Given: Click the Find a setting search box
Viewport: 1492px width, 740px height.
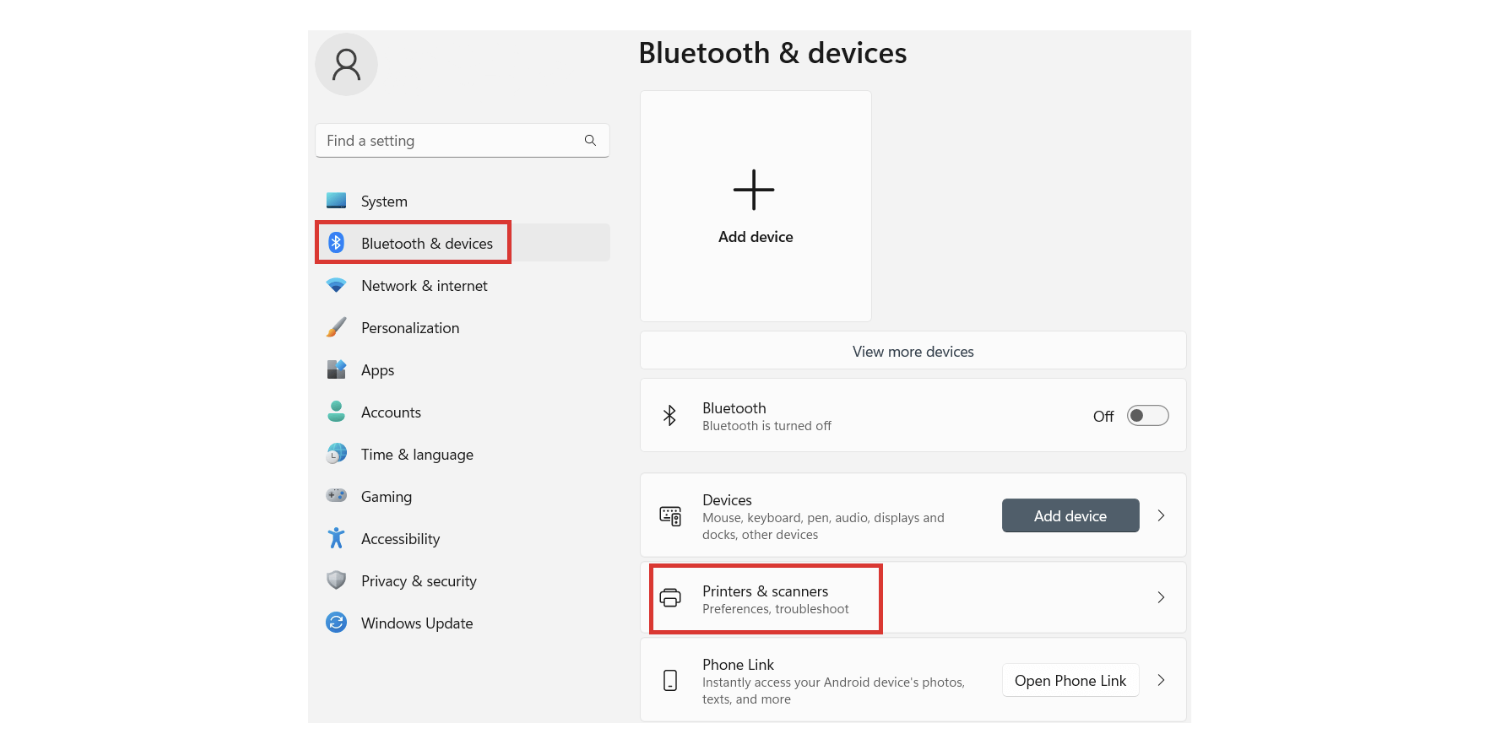Looking at the screenshot, I should point(450,141).
